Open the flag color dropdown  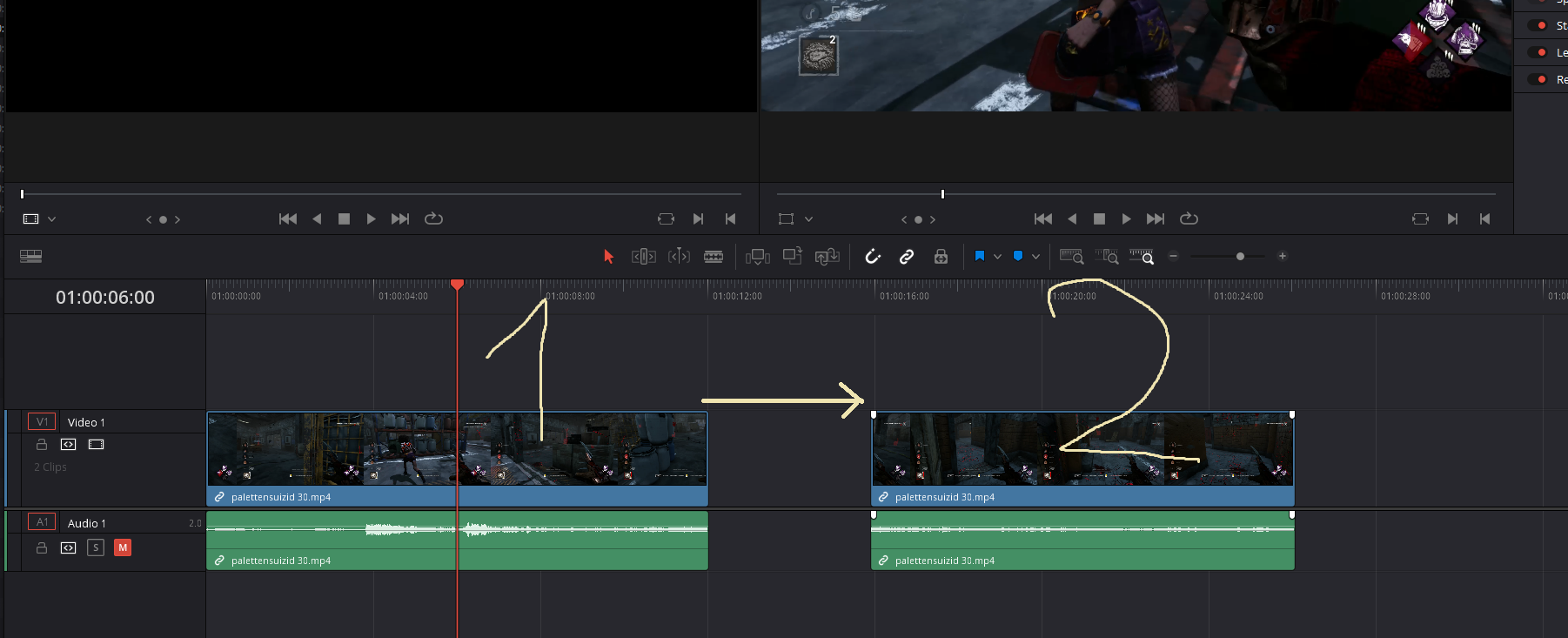click(x=997, y=256)
